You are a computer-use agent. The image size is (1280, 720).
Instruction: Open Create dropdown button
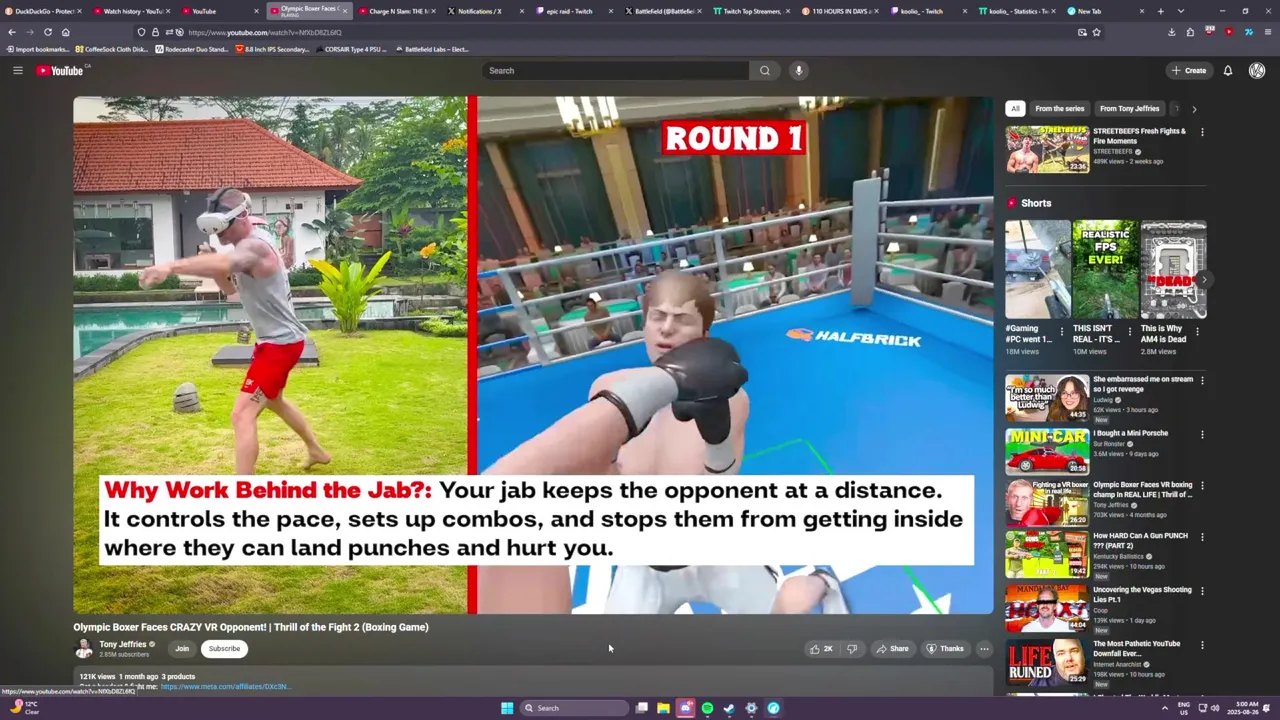[1189, 70]
